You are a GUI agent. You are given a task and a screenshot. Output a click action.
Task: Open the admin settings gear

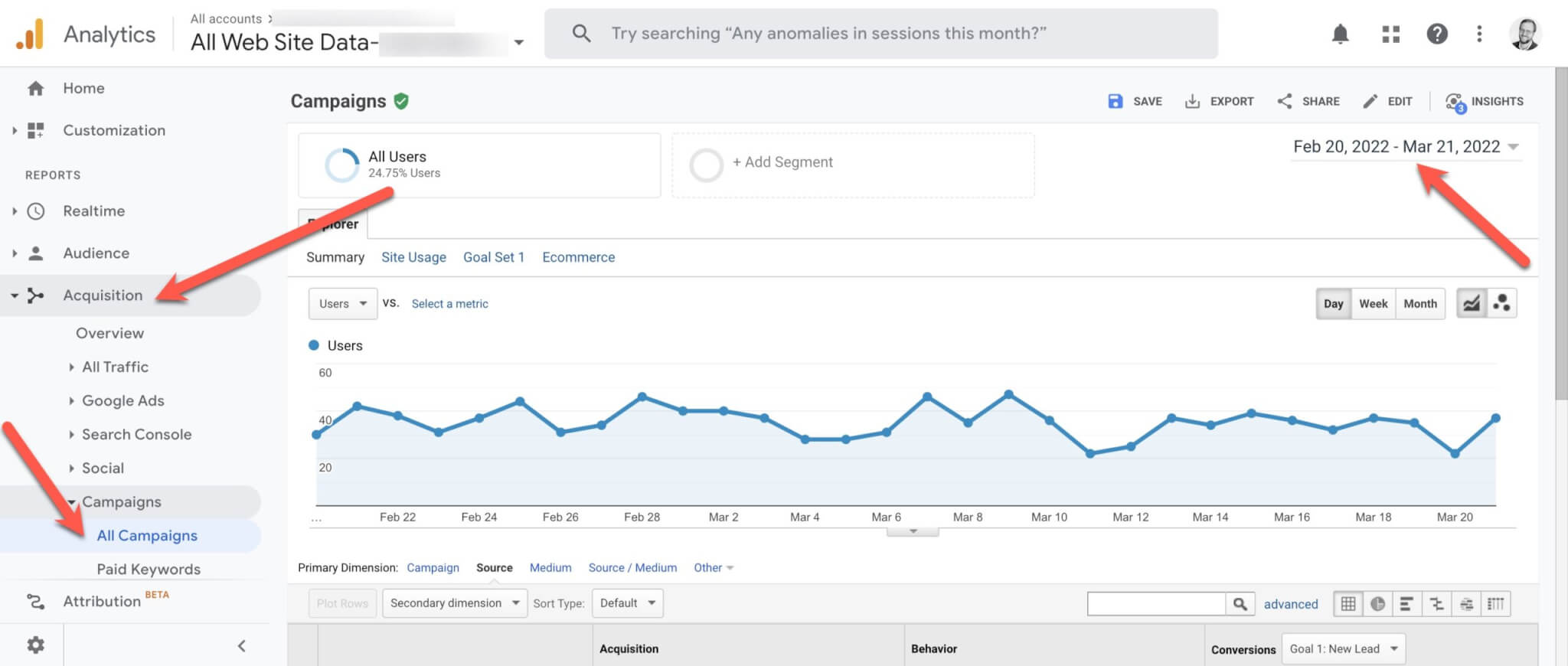coord(35,645)
